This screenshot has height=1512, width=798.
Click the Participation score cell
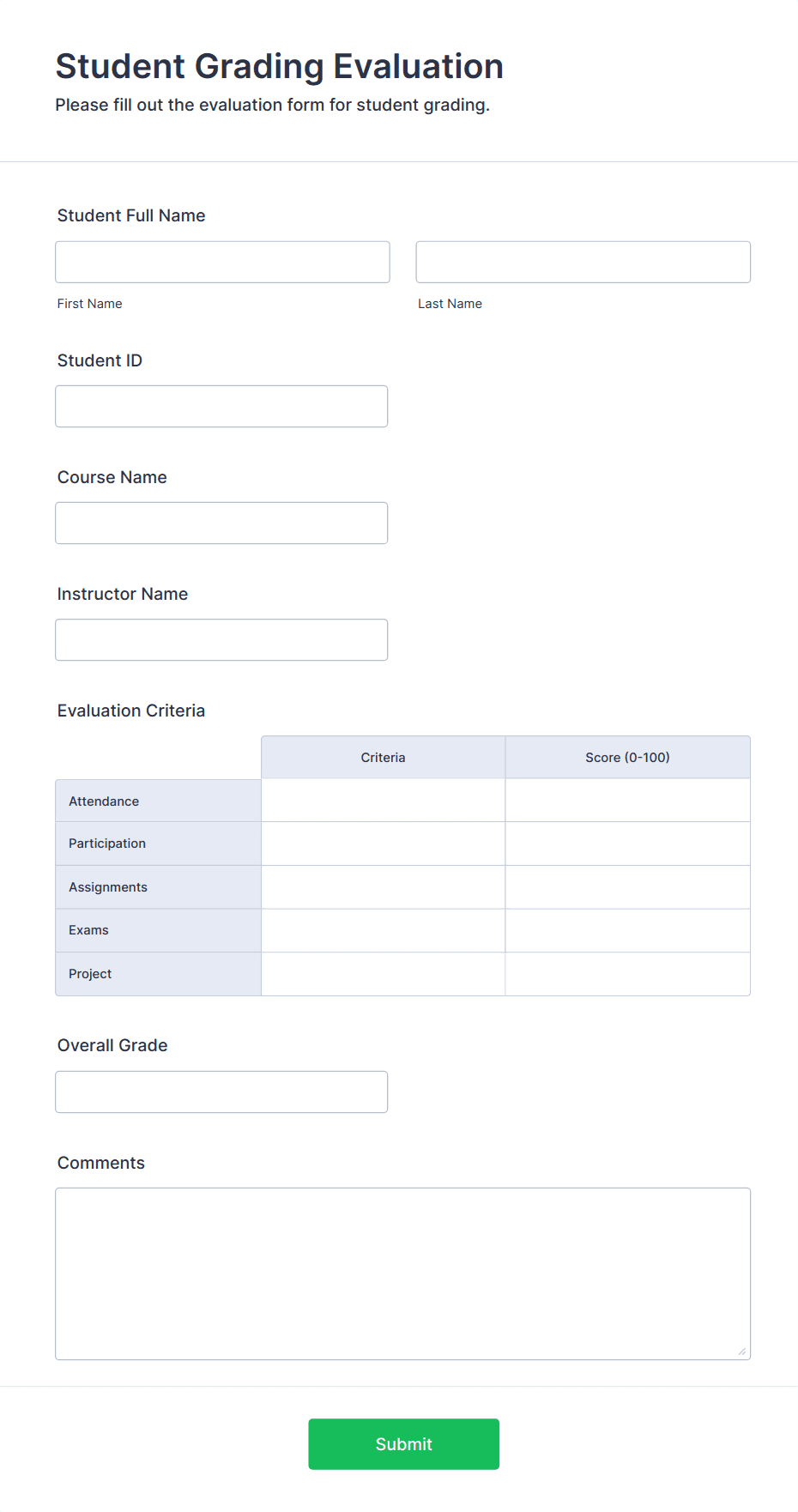pyautogui.click(x=627, y=843)
